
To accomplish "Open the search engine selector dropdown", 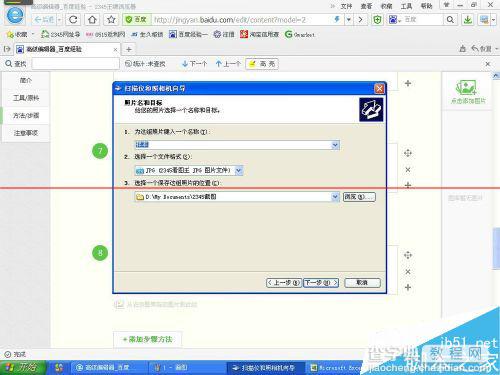I will [x=395, y=20].
